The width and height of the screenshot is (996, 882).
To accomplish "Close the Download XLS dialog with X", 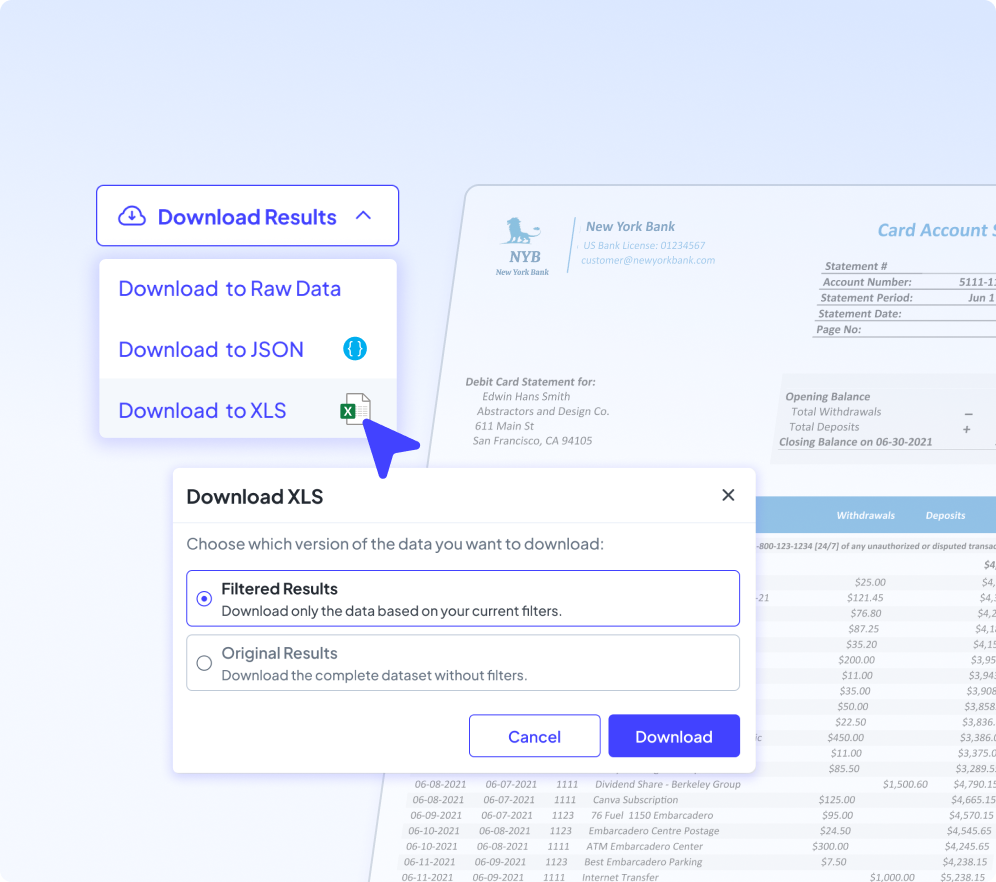I will click(x=728, y=495).
